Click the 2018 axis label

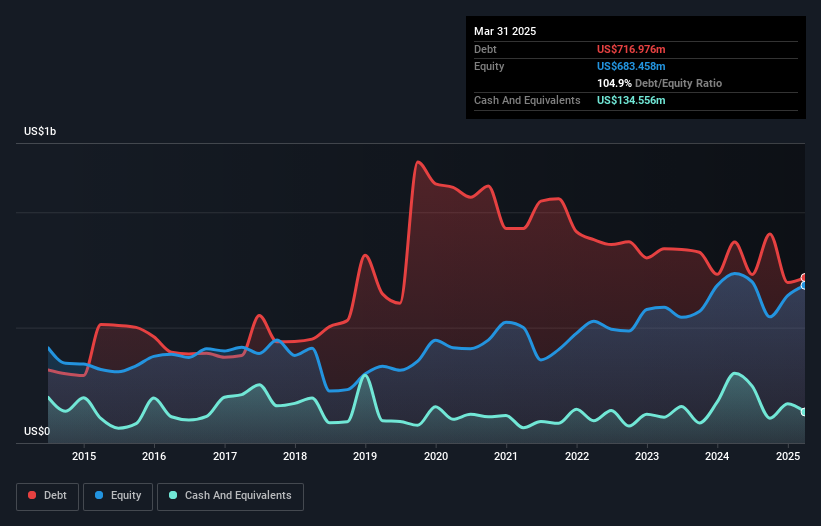295,456
